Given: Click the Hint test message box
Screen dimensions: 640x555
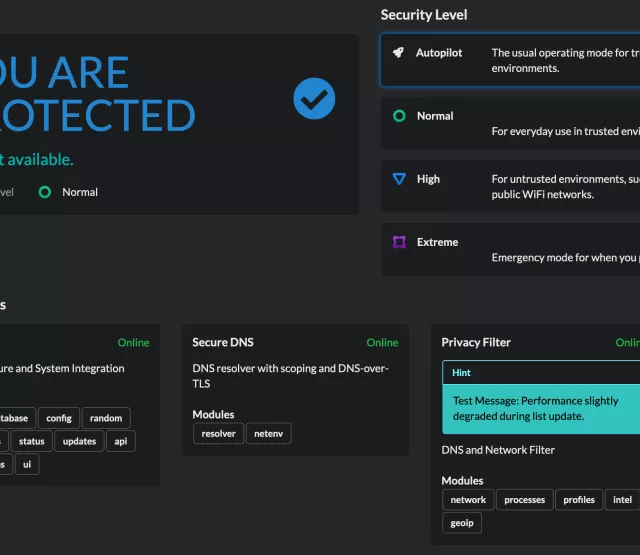Looking at the screenshot, I should 540,408.
